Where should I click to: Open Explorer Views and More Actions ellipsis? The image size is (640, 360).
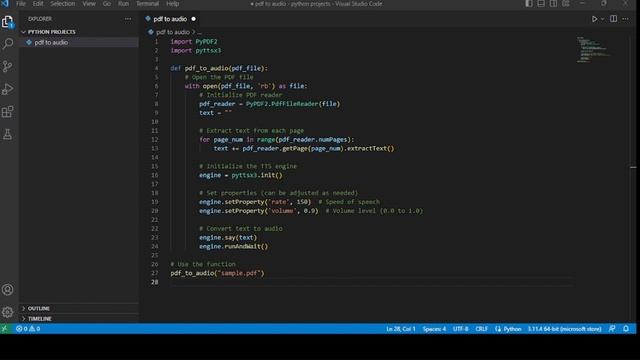pos(128,19)
